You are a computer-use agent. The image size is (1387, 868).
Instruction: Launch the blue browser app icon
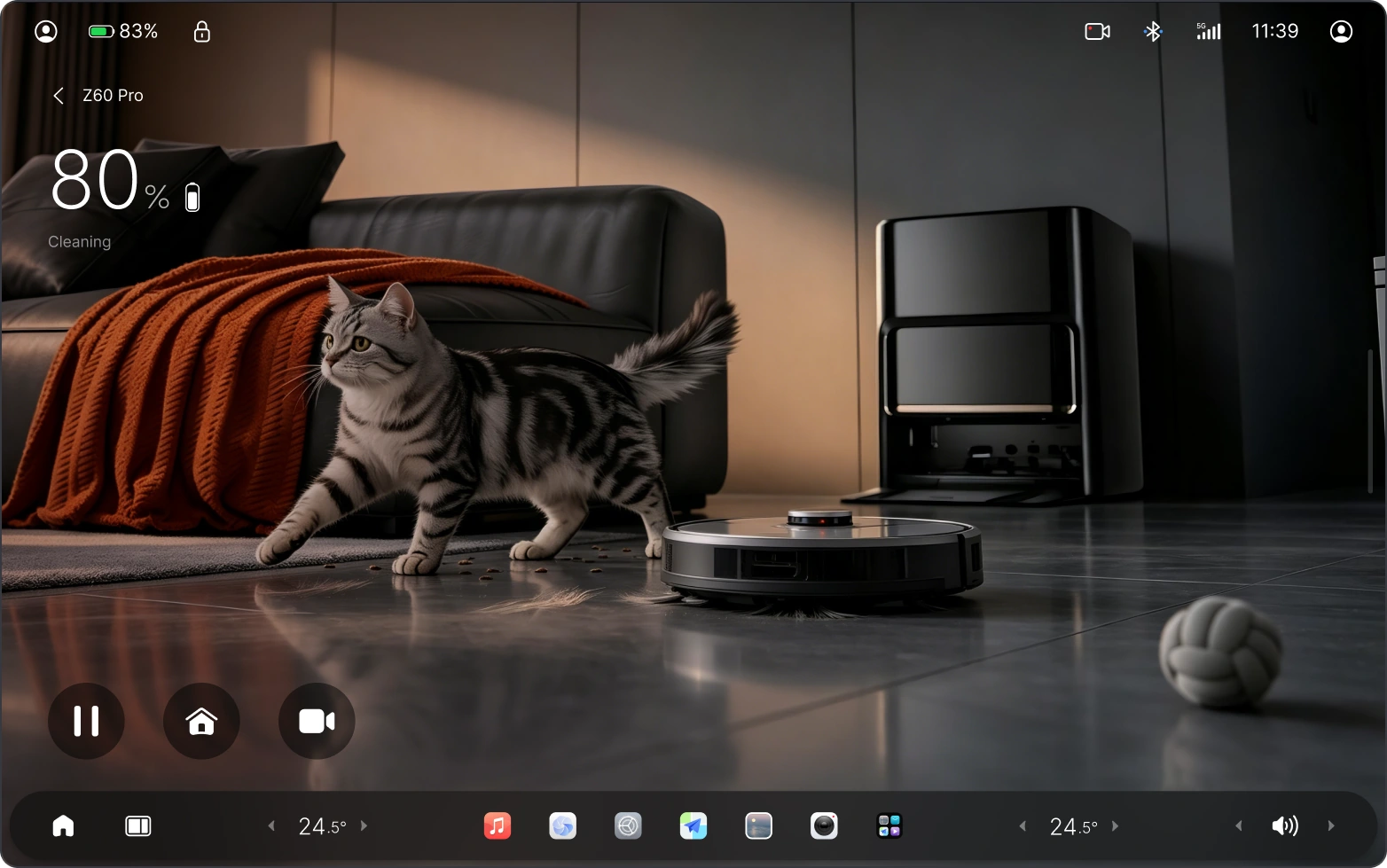(562, 825)
